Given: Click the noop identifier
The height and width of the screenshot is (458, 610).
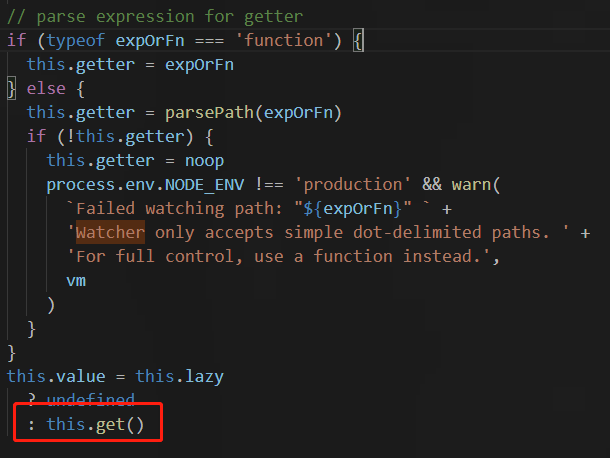Looking at the screenshot, I should (x=204, y=161).
